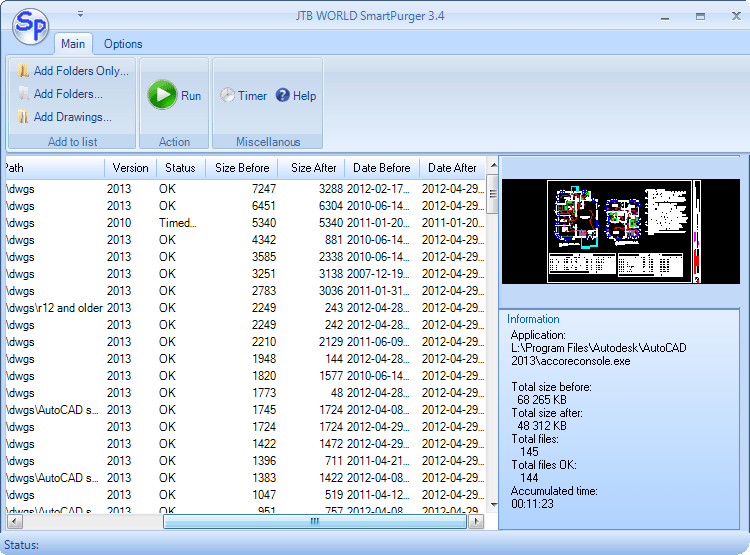Click the Help label
750x555 pixels.
coord(305,96)
